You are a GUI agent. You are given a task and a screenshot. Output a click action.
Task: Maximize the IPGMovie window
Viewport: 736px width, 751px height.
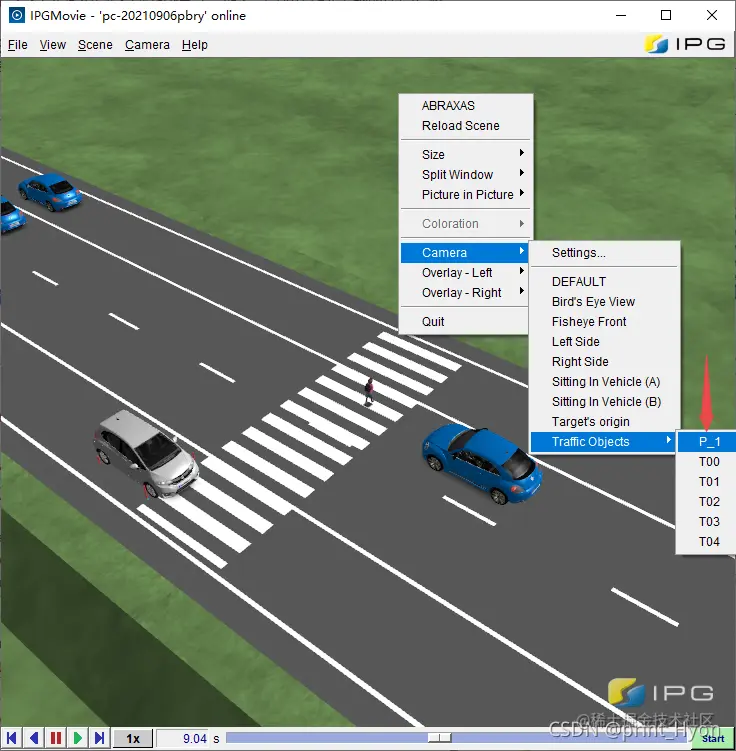666,15
